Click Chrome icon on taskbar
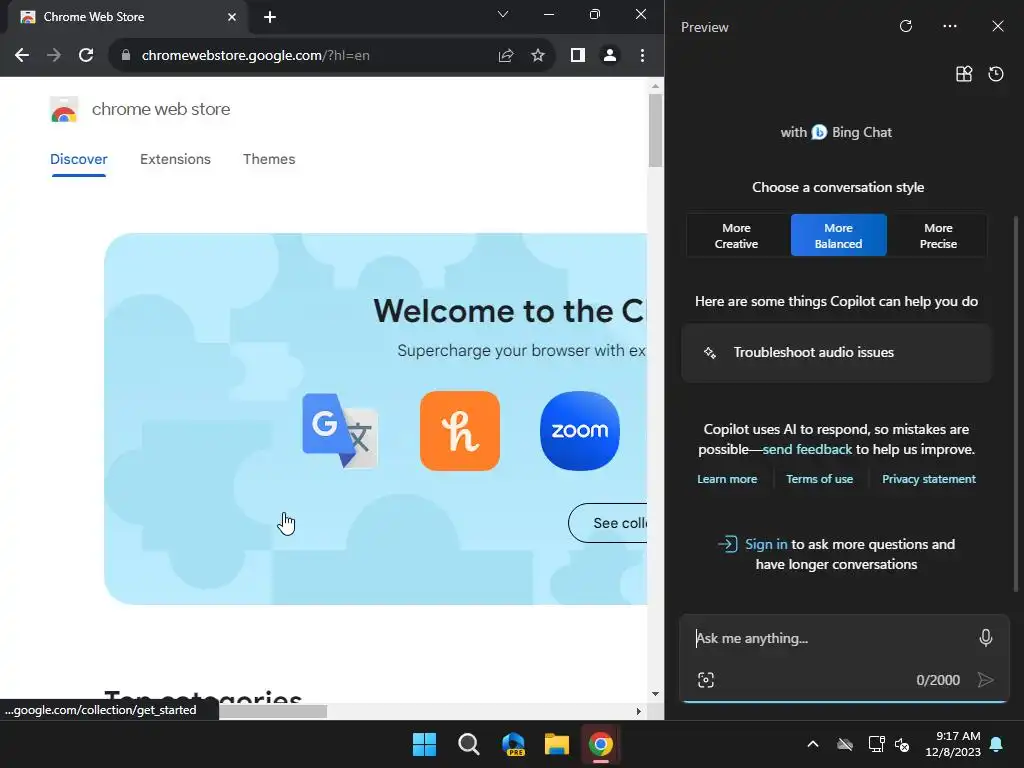The width and height of the screenshot is (1024, 768). (601, 744)
